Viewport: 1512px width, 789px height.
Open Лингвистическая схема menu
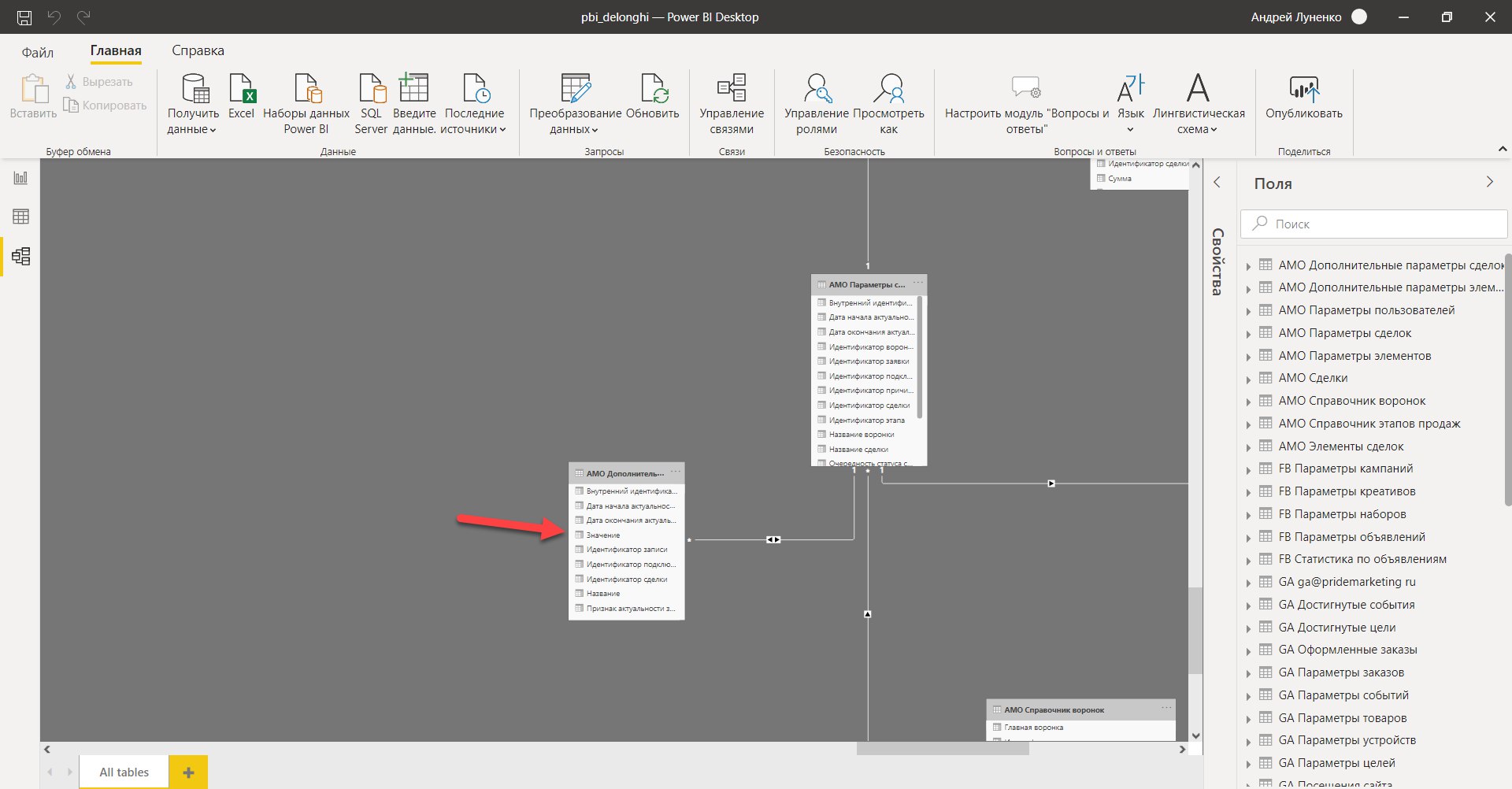pyautogui.click(x=1199, y=103)
